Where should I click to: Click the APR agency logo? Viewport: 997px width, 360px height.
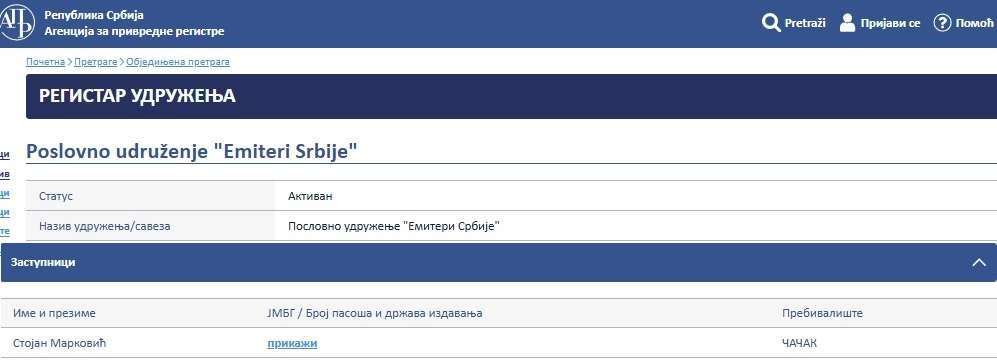pyautogui.click(x=17, y=23)
